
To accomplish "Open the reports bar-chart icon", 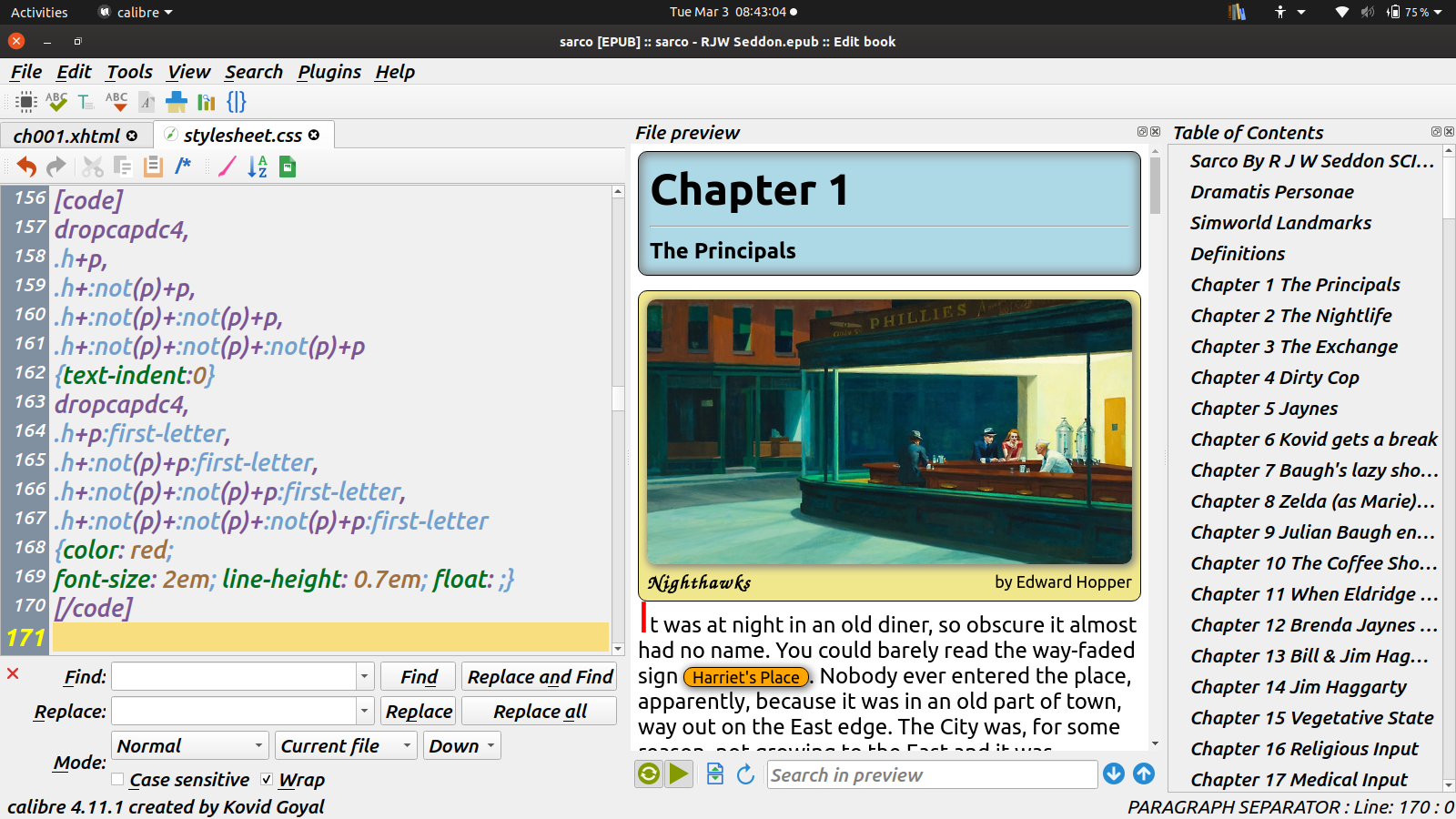I will (x=207, y=102).
